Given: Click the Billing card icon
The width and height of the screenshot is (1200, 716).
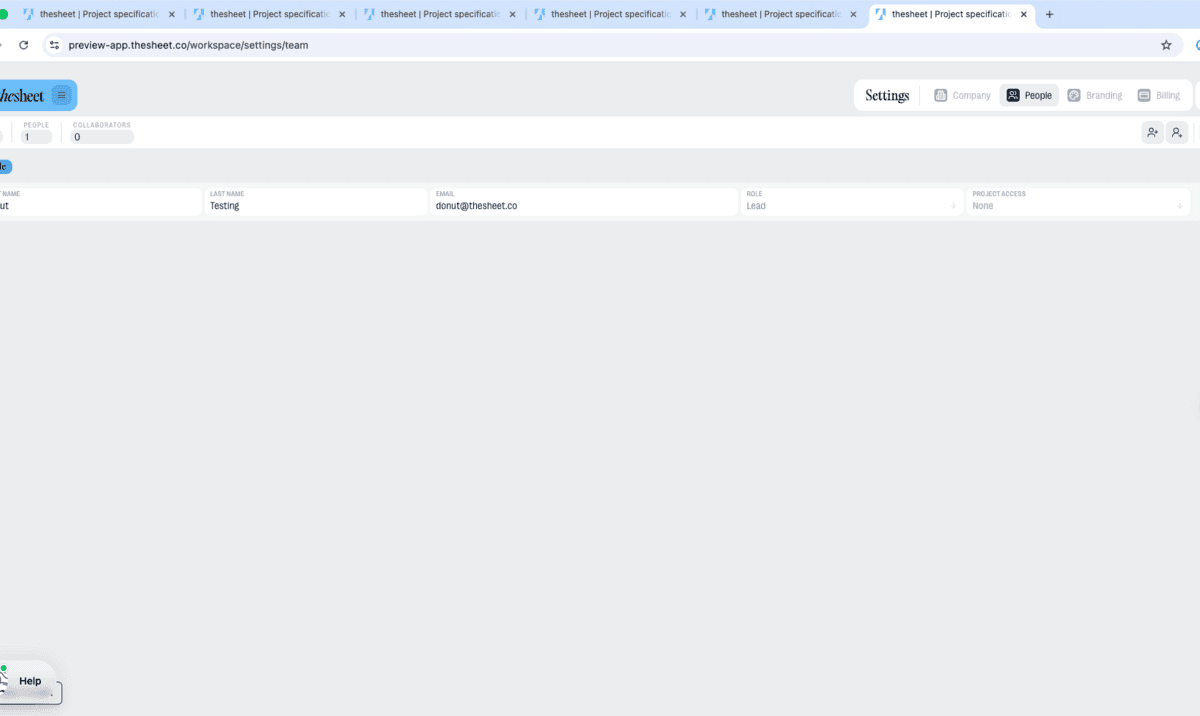Looking at the screenshot, I should [x=1144, y=96].
